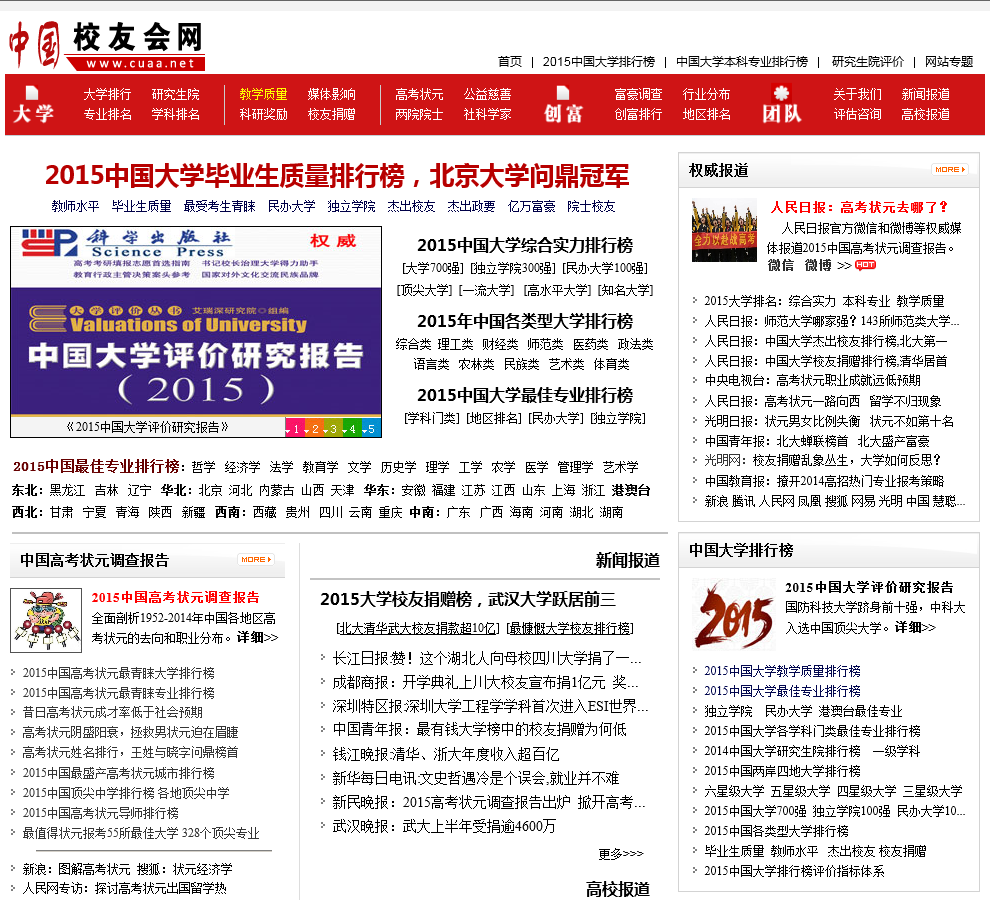
Task: Click 黑龙江 region link
Action: point(67,491)
